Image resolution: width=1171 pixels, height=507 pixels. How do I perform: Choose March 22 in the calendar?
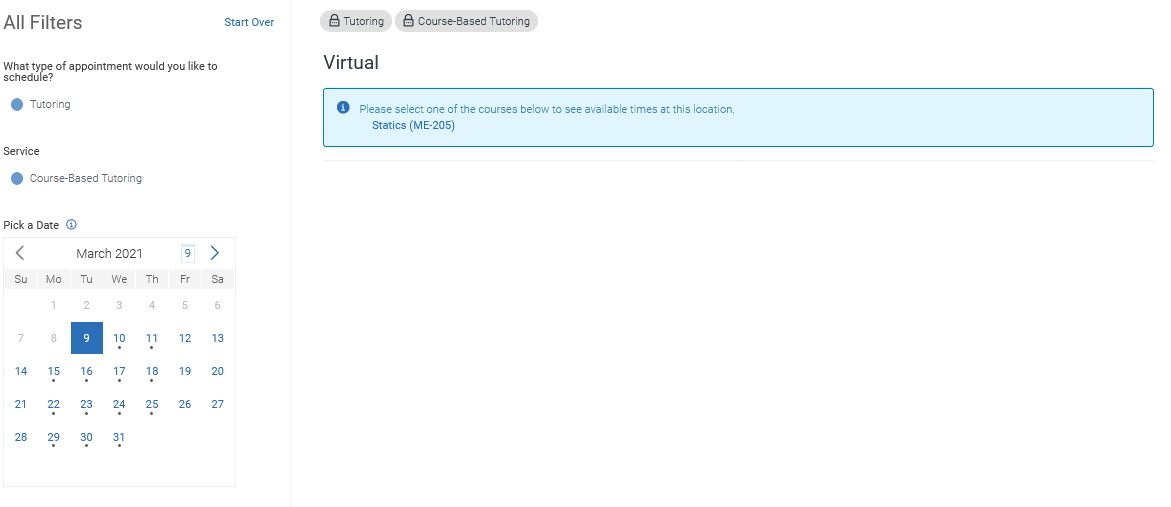coord(54,404)
